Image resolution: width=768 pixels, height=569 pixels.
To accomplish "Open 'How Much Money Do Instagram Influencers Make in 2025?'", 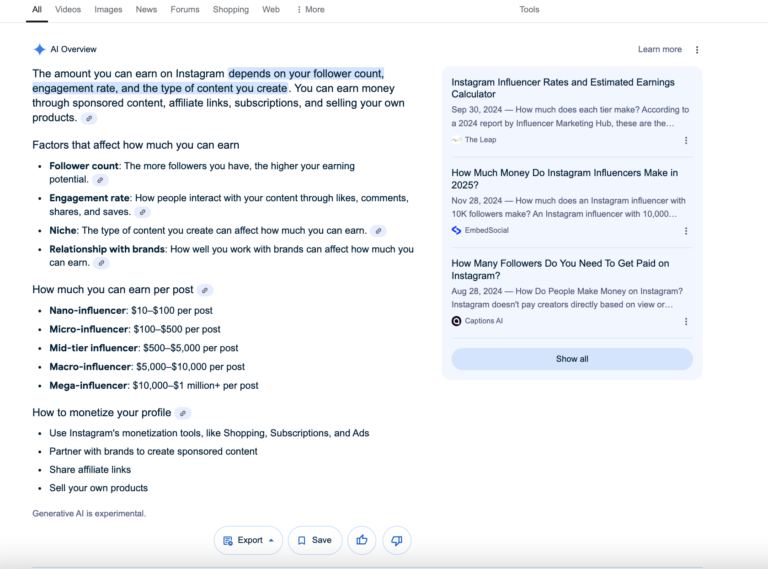I will pyautogui.click(x=565, y=179).
